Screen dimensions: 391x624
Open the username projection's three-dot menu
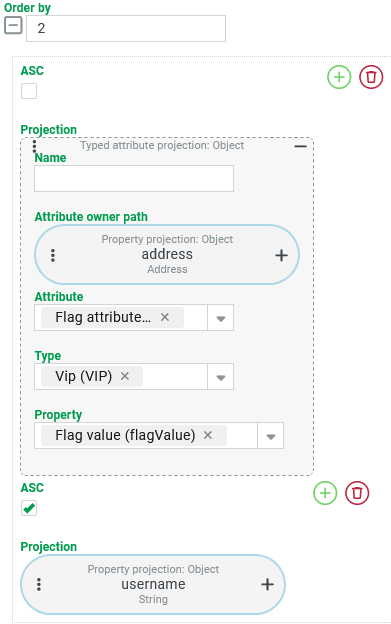pos(39,584)
